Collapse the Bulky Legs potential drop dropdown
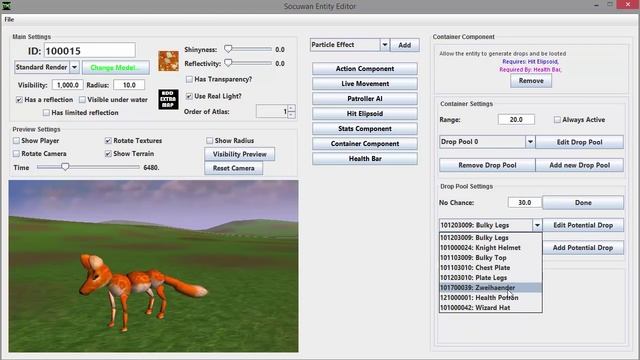640x360 pixels. 537,225
